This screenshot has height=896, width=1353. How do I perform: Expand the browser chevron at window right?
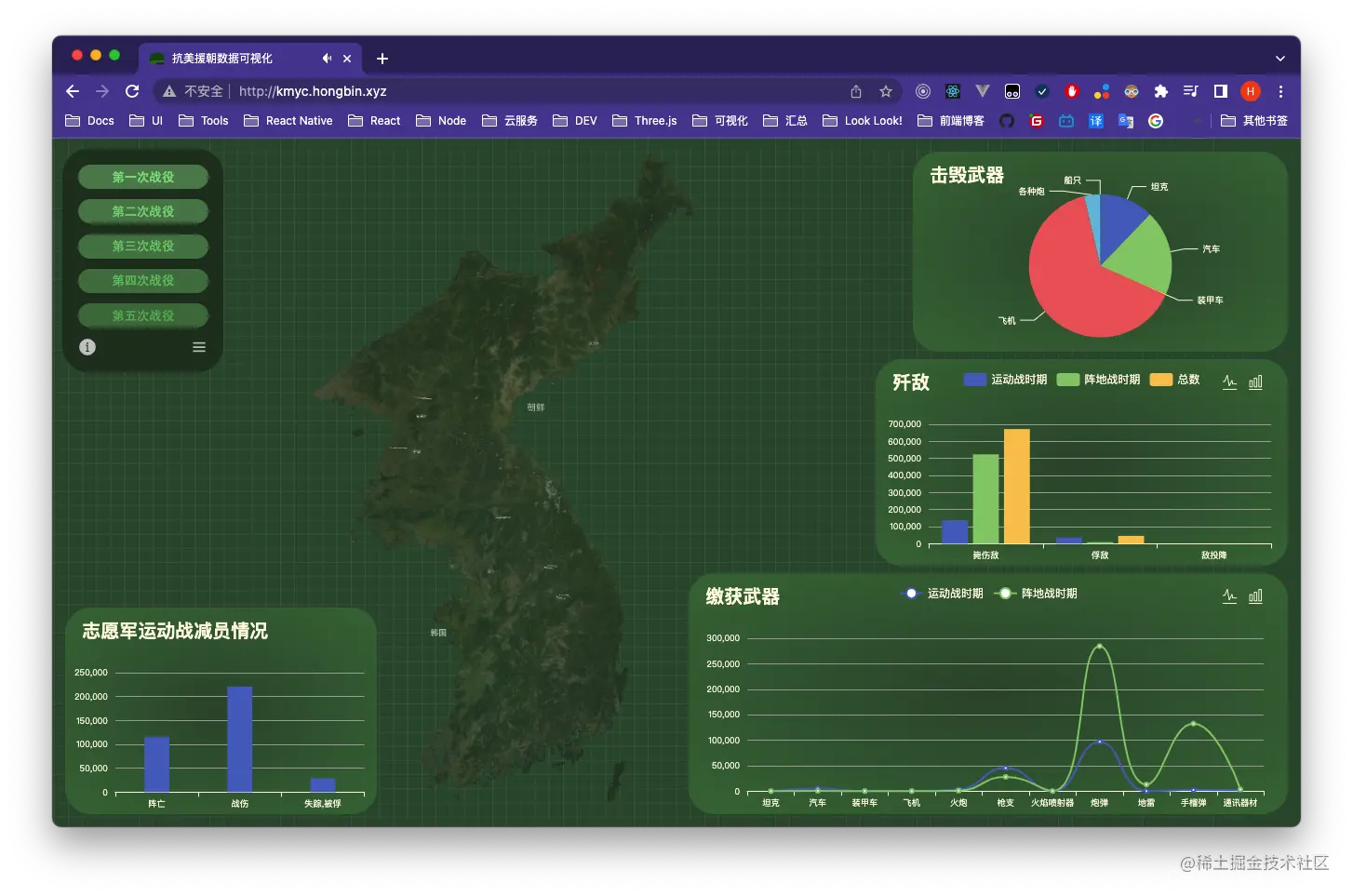click(x=1280, y=58)
